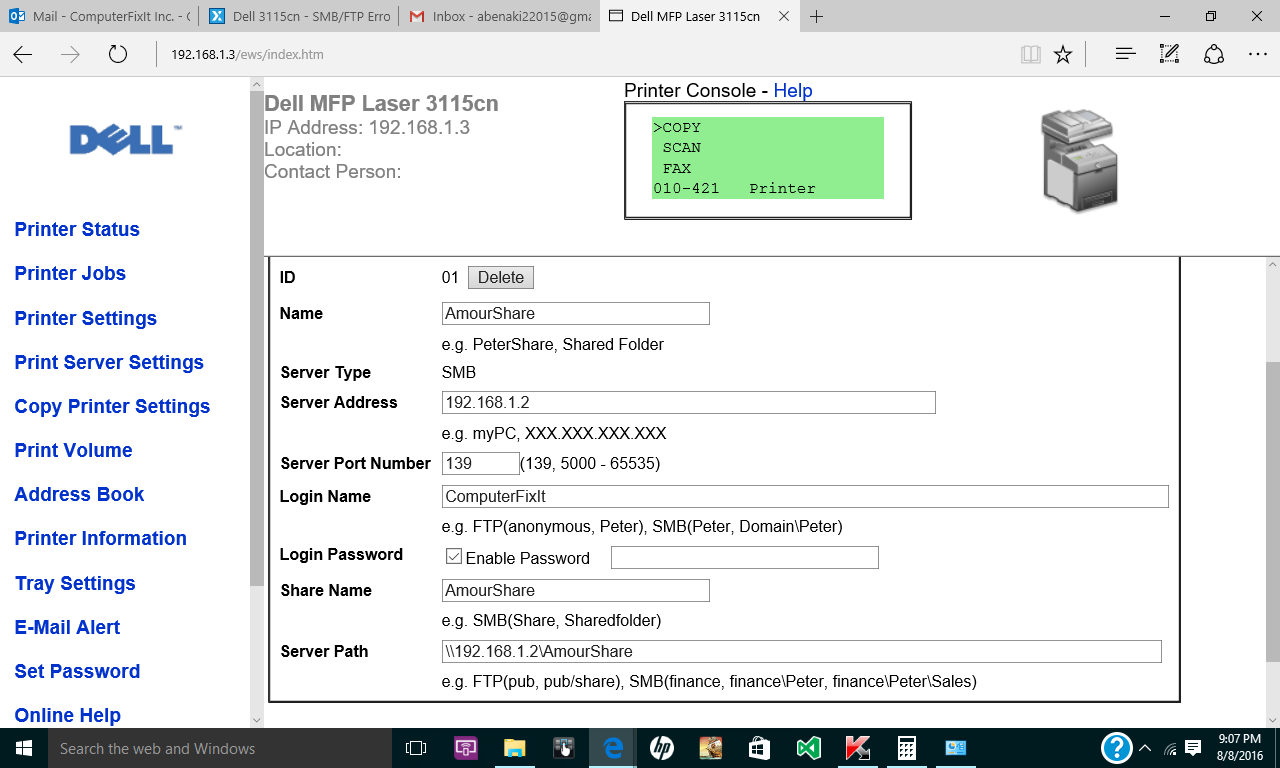Delete address entry ID 01
Image resolution: width=1280 pixels, height=768 pixels.
click(501, 277)
